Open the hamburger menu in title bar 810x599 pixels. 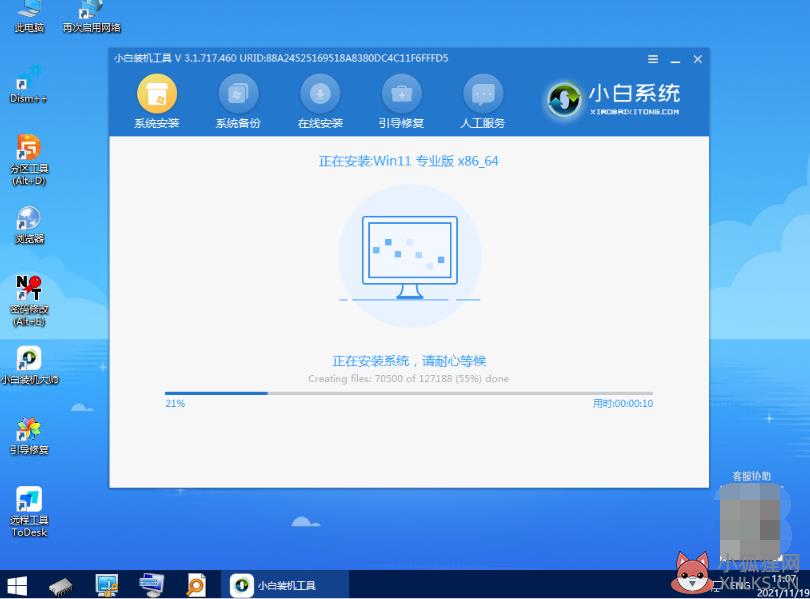click(x=653, y=59)
